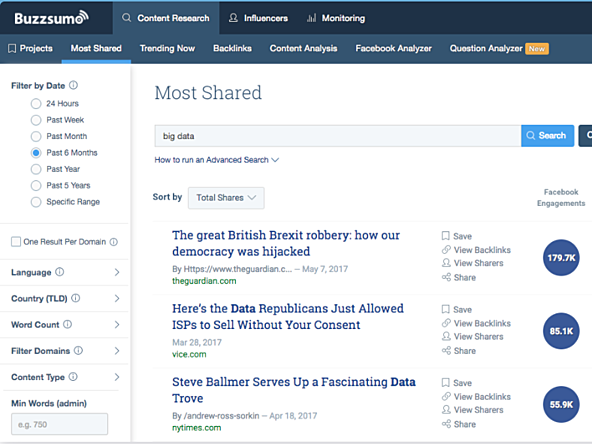Visit the theguardian.com domain link
Image resolution: width=592 pixels, height=444 pixels.
204,281
